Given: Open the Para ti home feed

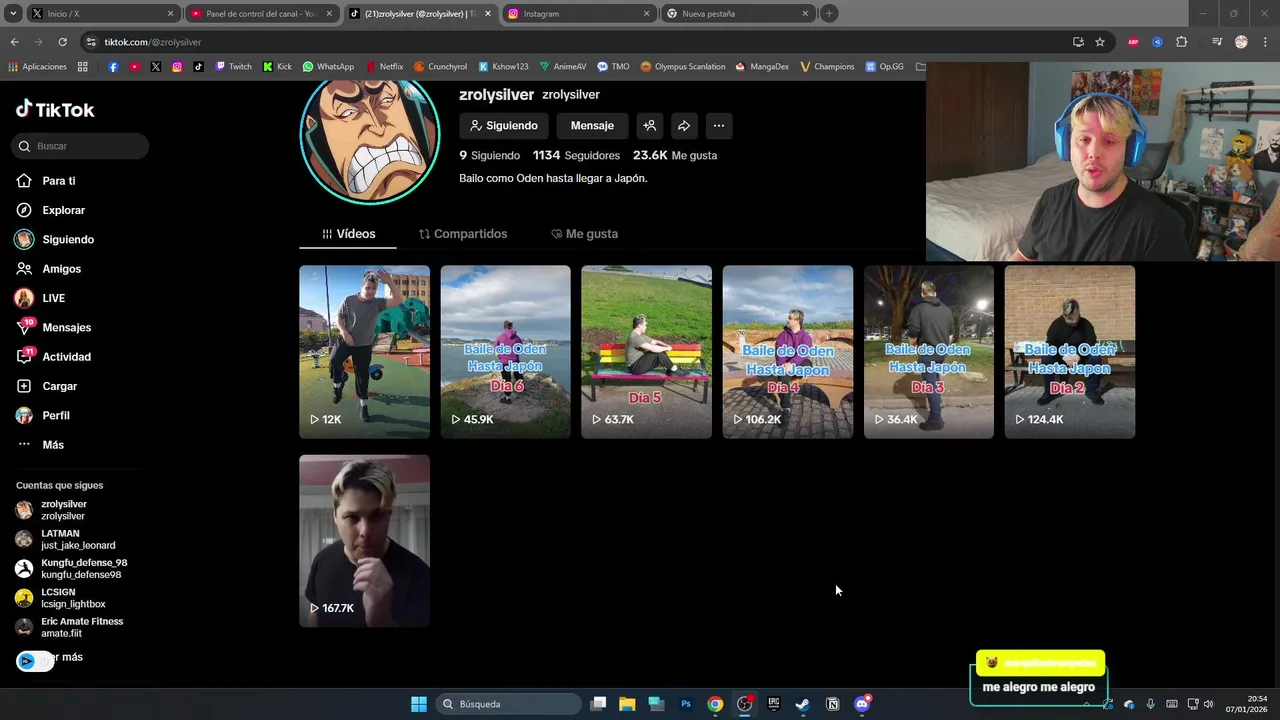Looking at the screenshot, I should pyautogui.click(x=45, y=181).
